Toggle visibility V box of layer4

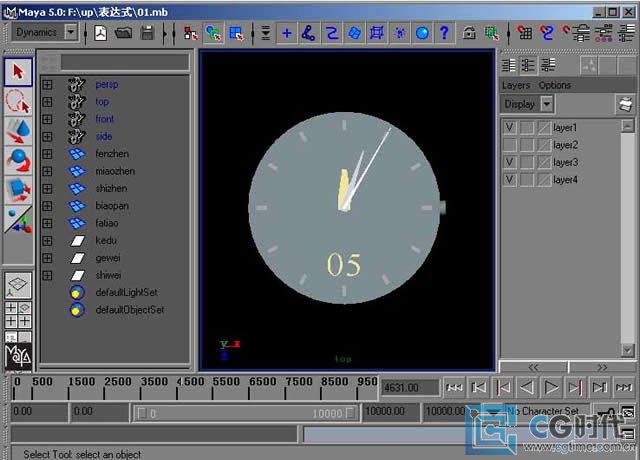coord(510,180)
